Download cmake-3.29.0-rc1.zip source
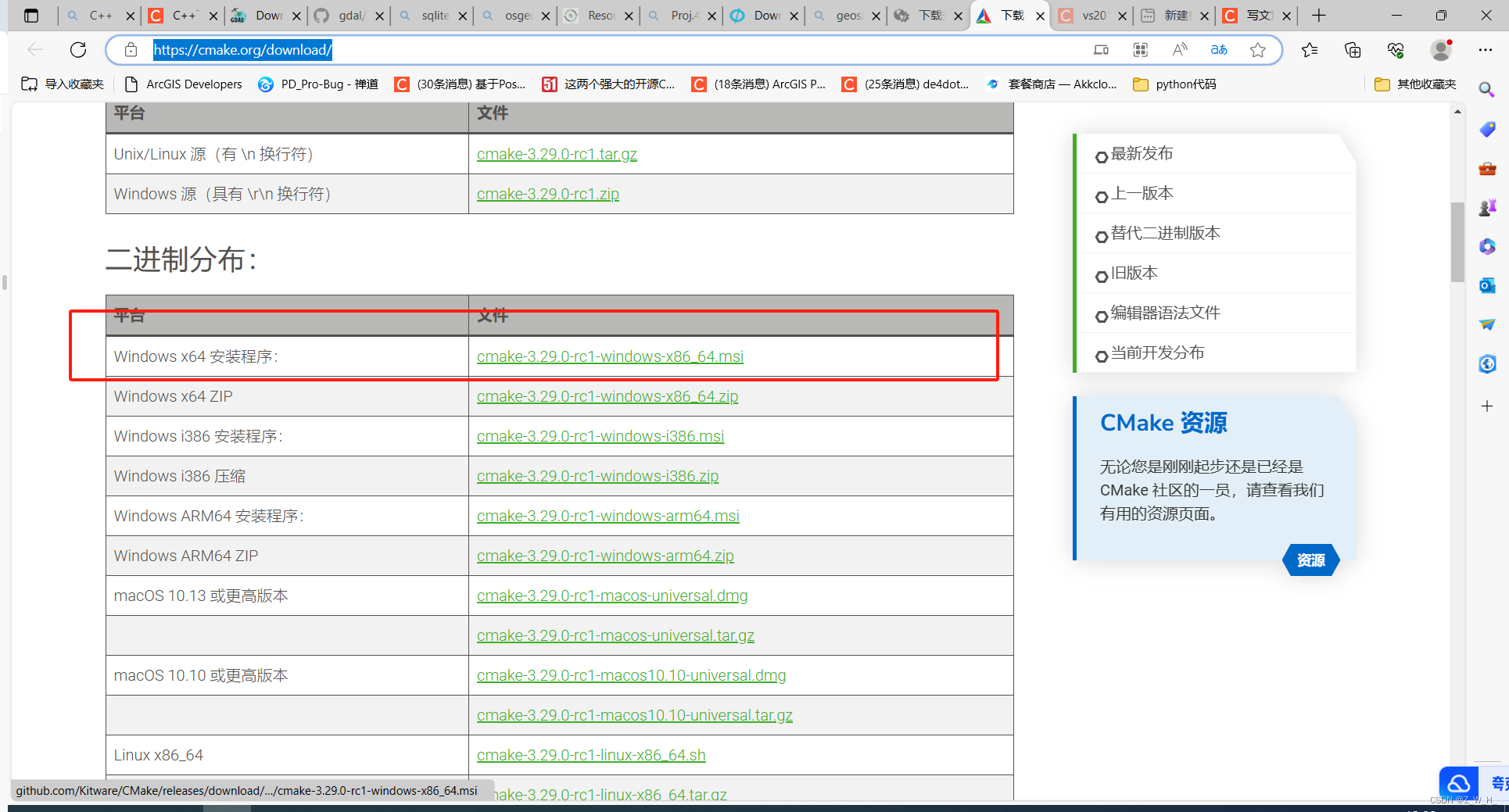The width and height of the screenshot is (1509, 812). click(548, 194)
